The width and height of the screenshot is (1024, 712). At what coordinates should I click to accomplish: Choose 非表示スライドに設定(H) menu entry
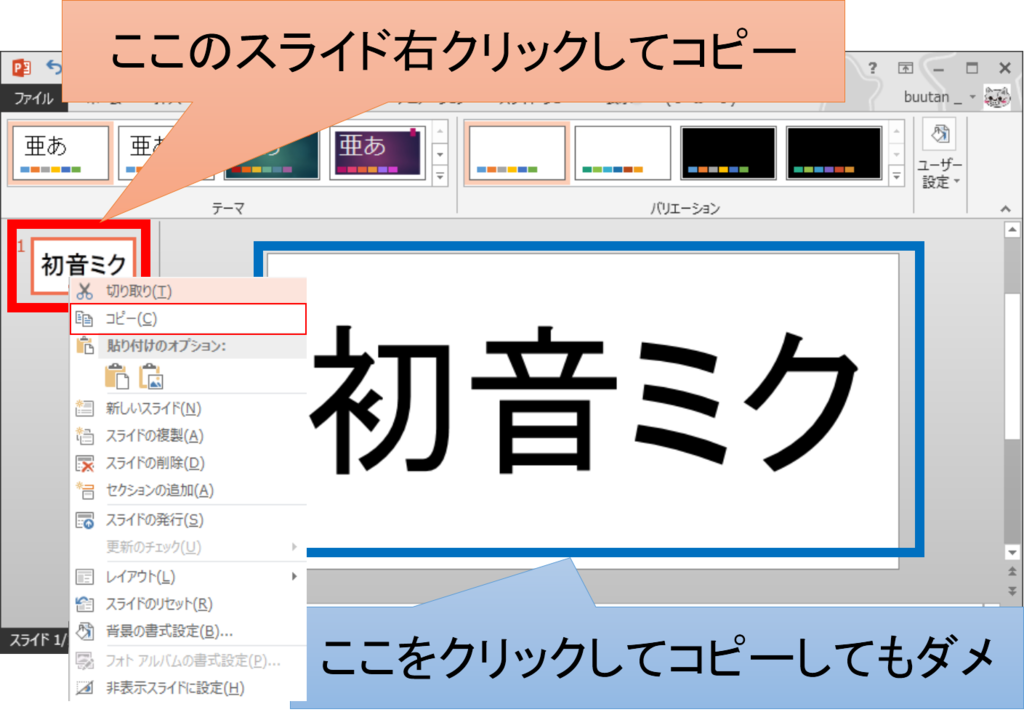point(187,688)
